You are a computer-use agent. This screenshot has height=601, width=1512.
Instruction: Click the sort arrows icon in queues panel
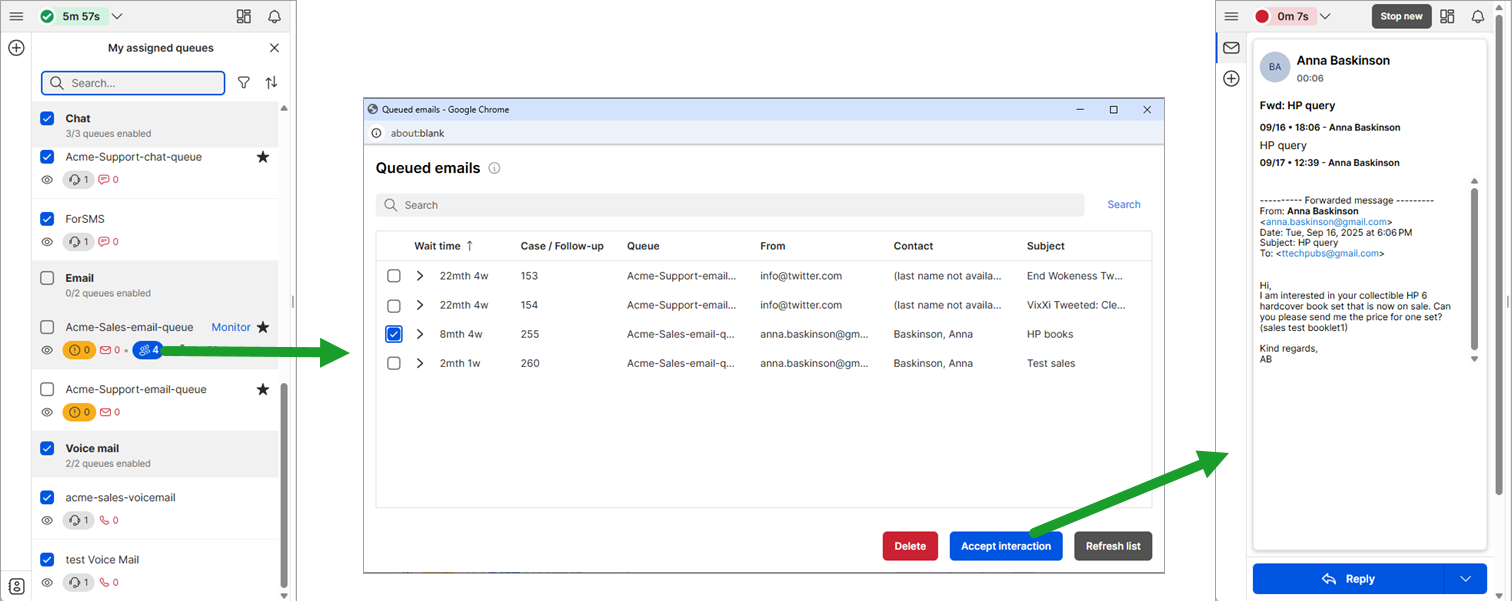point(271,83)
